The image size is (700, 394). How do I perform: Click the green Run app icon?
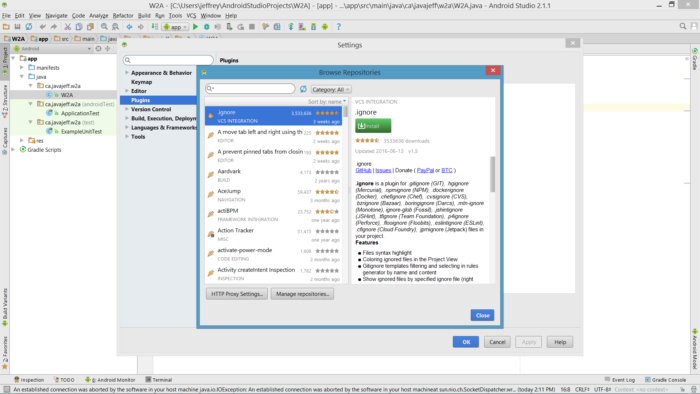[x=195, y=27]
